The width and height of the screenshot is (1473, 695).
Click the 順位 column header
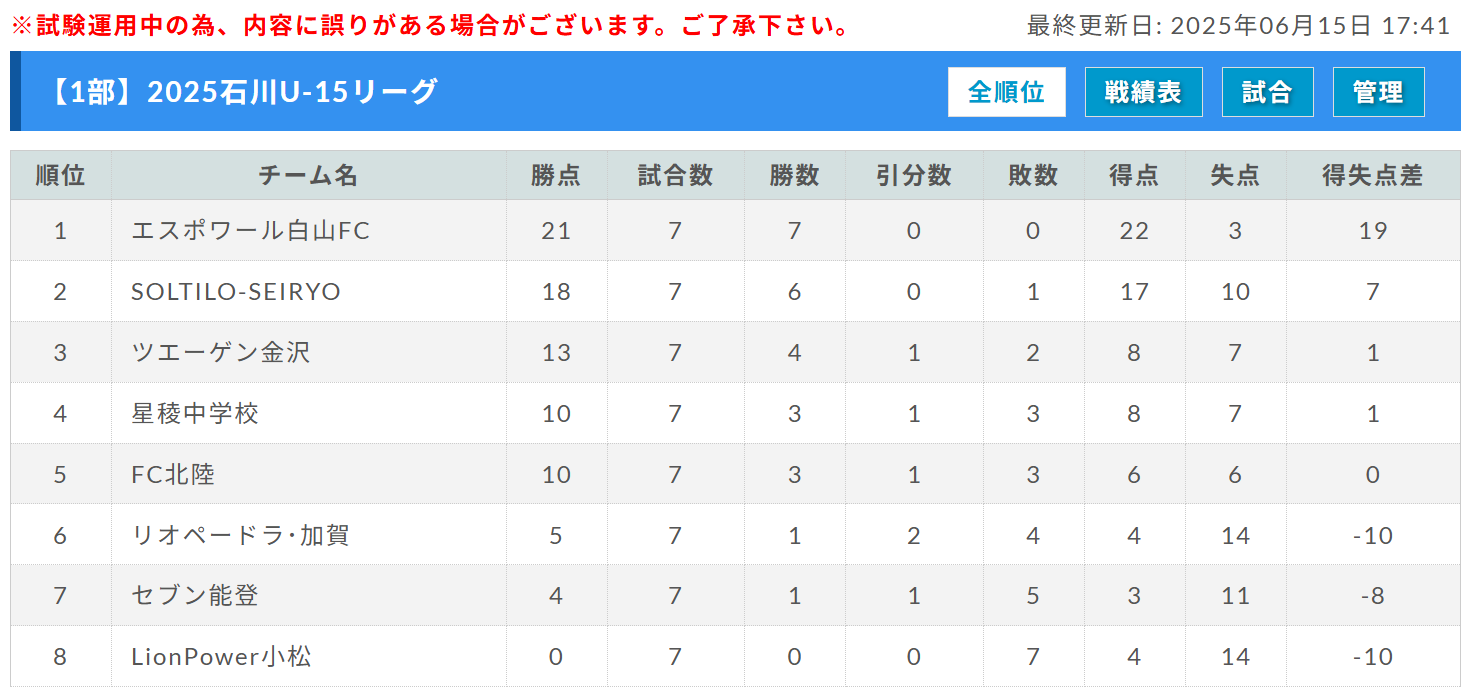pos(60,176)
